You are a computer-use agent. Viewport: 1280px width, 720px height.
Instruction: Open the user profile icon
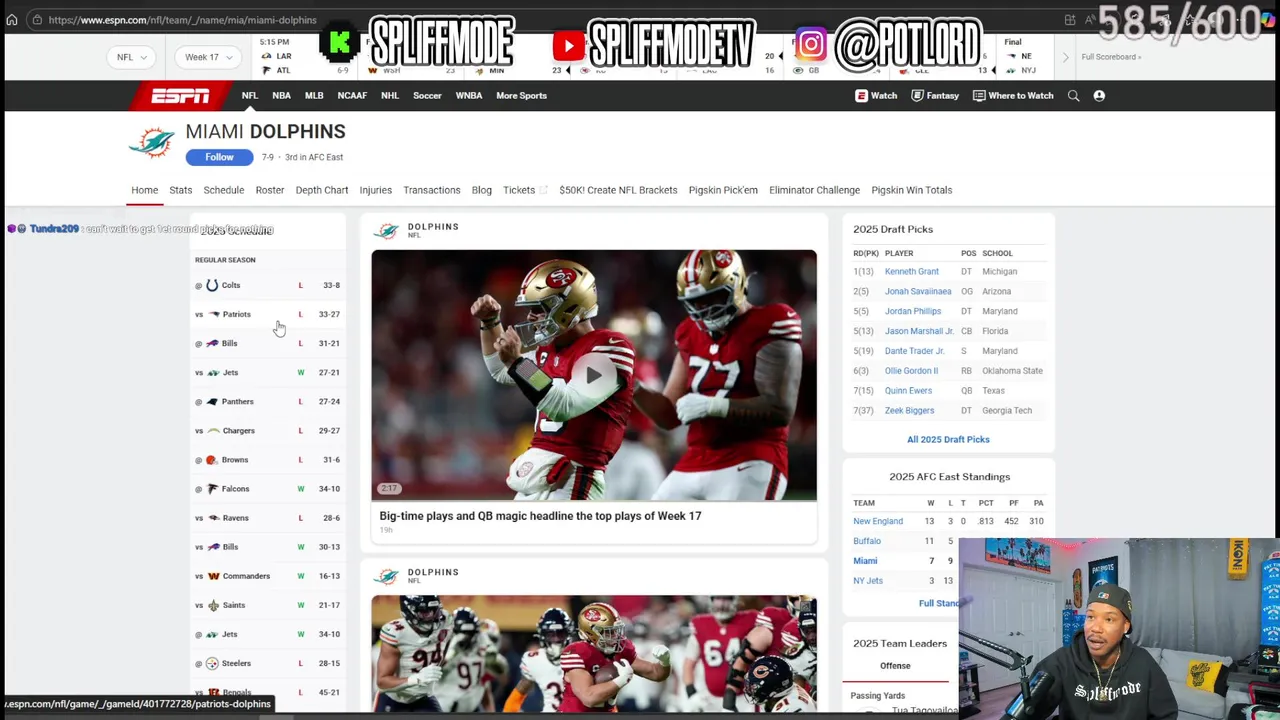point(1099,96)
